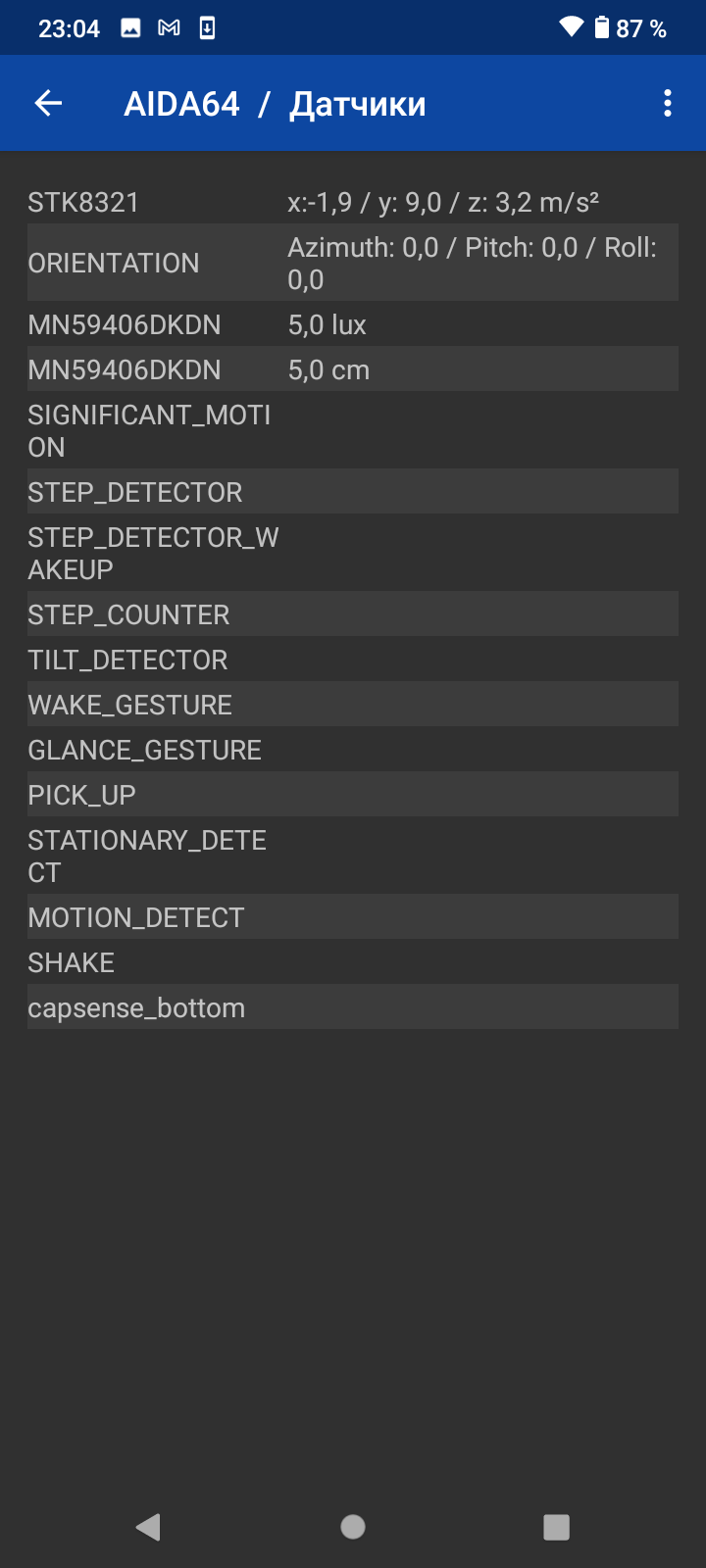Tap the battery status icon
The height and width of the screenshot is (1568, 706).
(x=602, y=27)
